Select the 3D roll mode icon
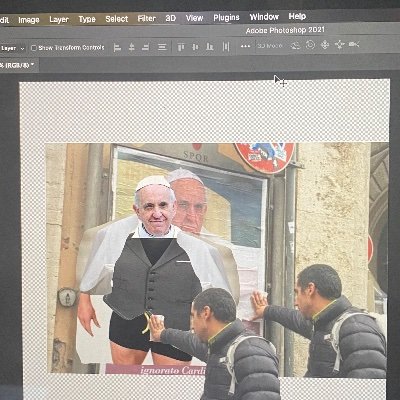400x400 pixels. (310, 45)
